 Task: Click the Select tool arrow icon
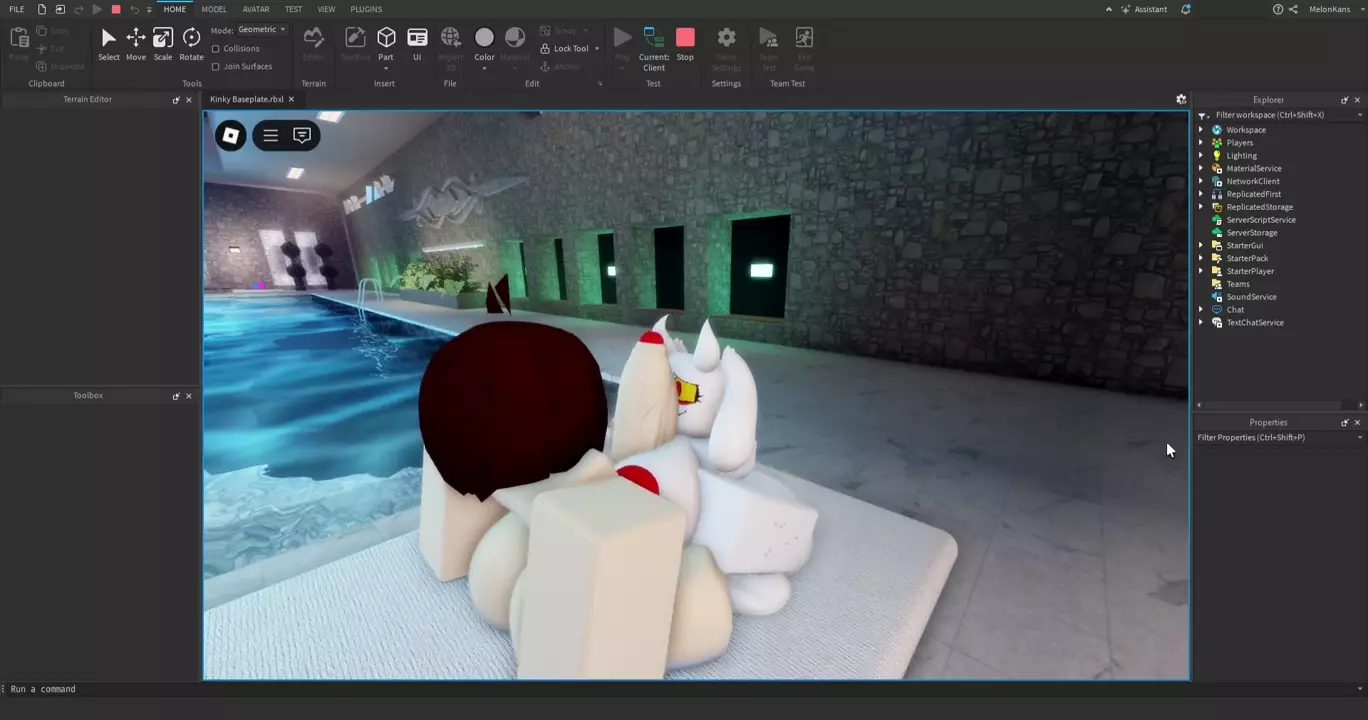tap(109, 38)
